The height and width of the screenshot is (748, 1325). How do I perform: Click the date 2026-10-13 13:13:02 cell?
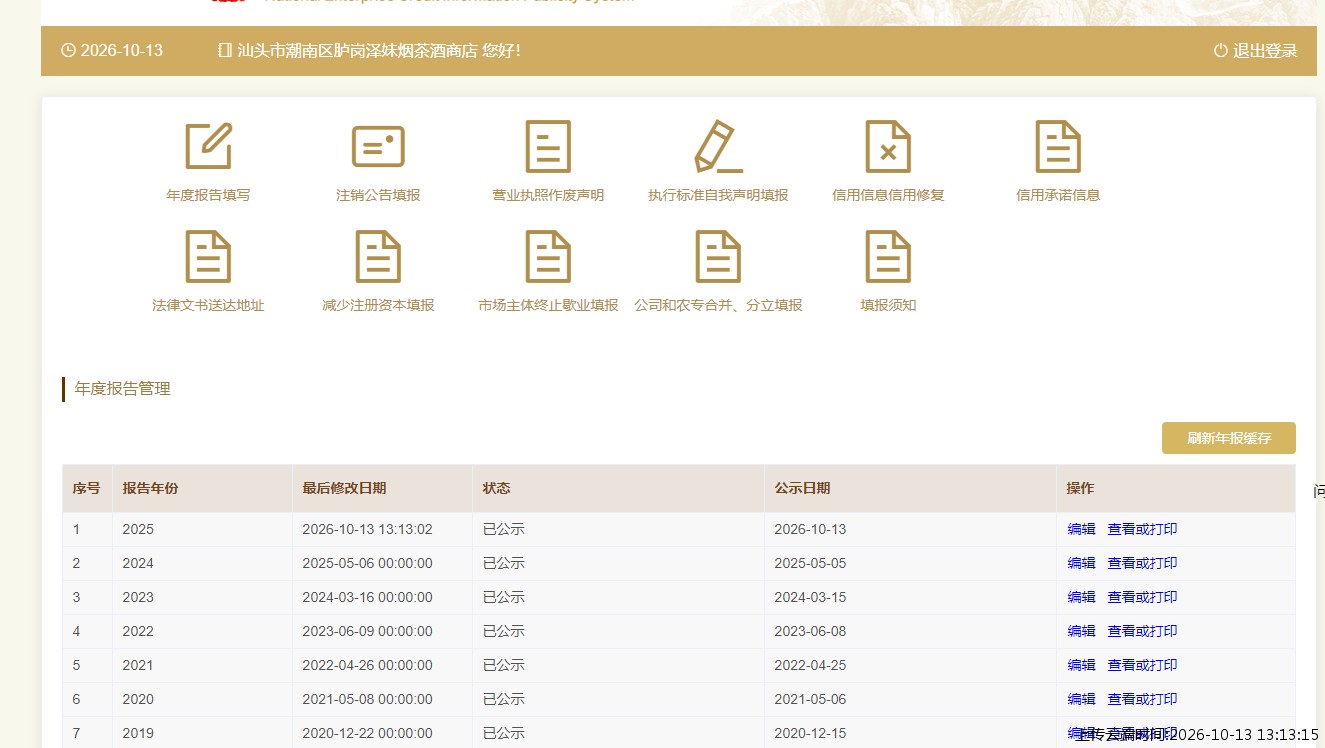pyautogui.click(x=382, y=529)
